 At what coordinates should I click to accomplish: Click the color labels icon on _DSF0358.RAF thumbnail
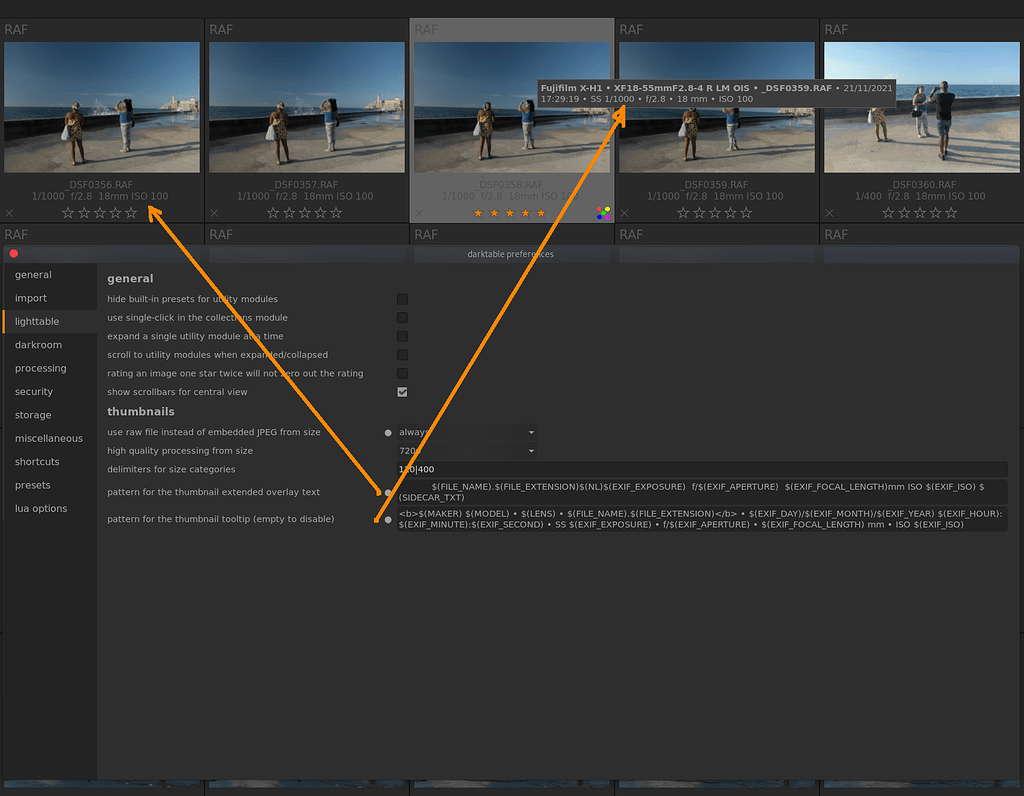(601, 212)
